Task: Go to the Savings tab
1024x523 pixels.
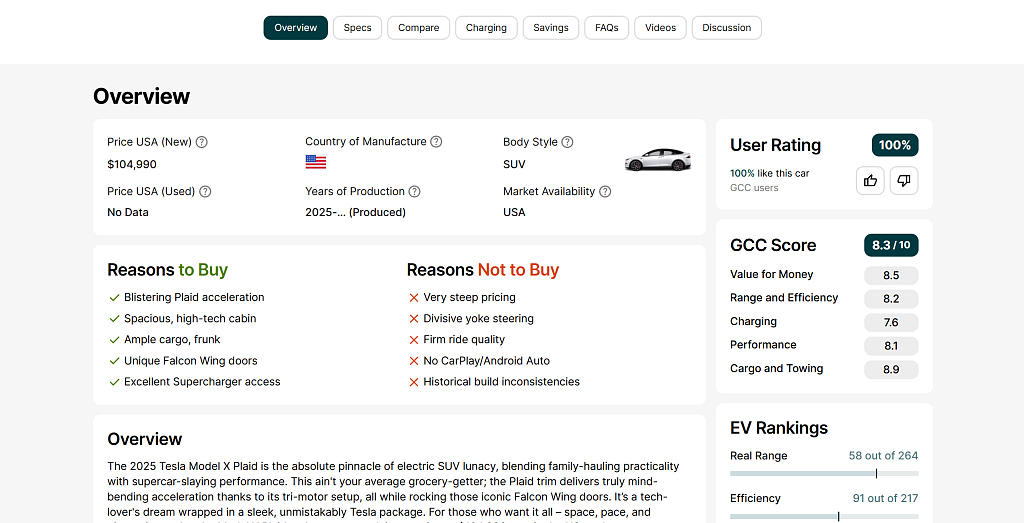Action: [x=551, y=27]
